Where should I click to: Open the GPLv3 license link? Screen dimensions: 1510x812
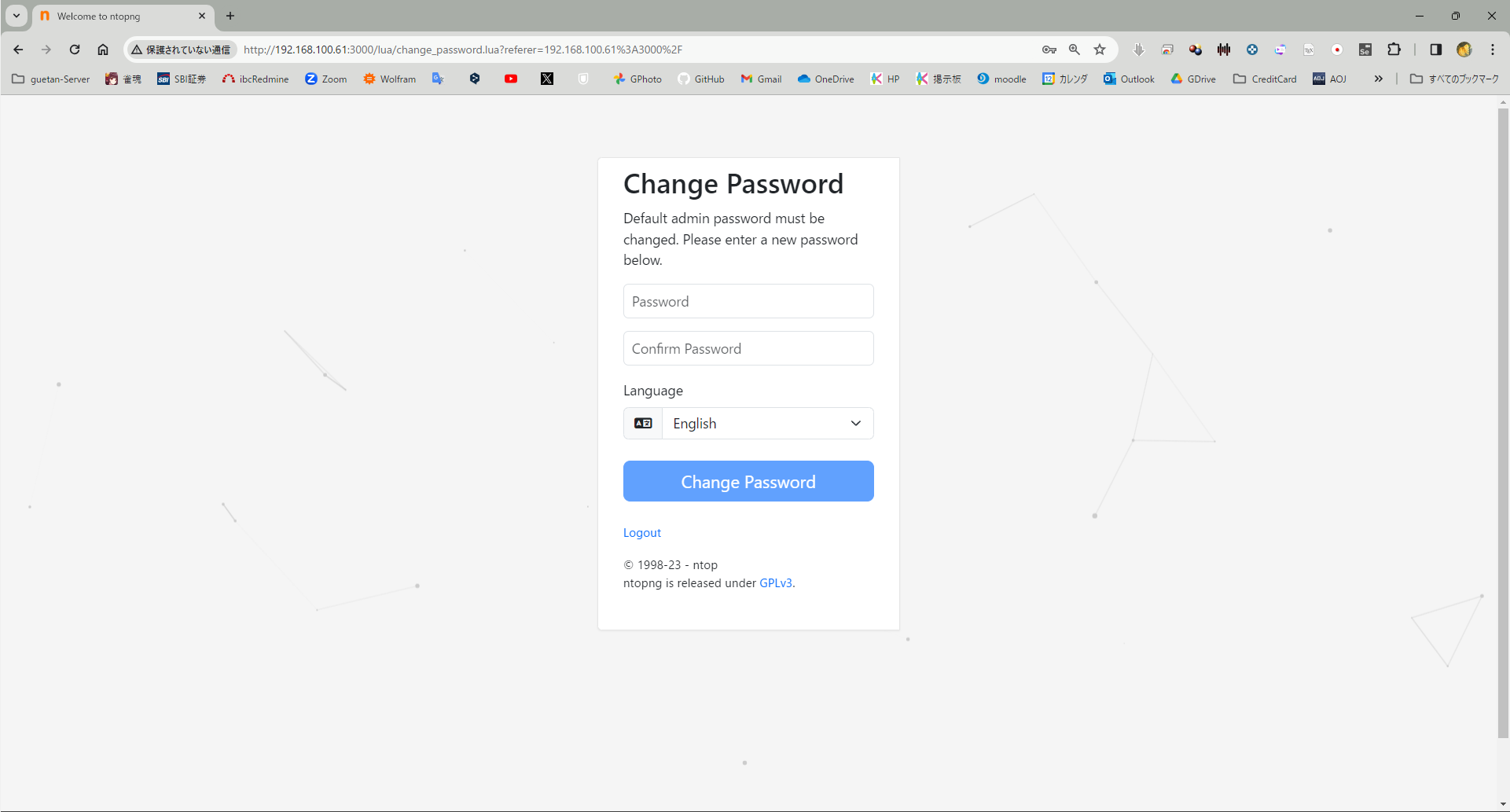(775, 583)
